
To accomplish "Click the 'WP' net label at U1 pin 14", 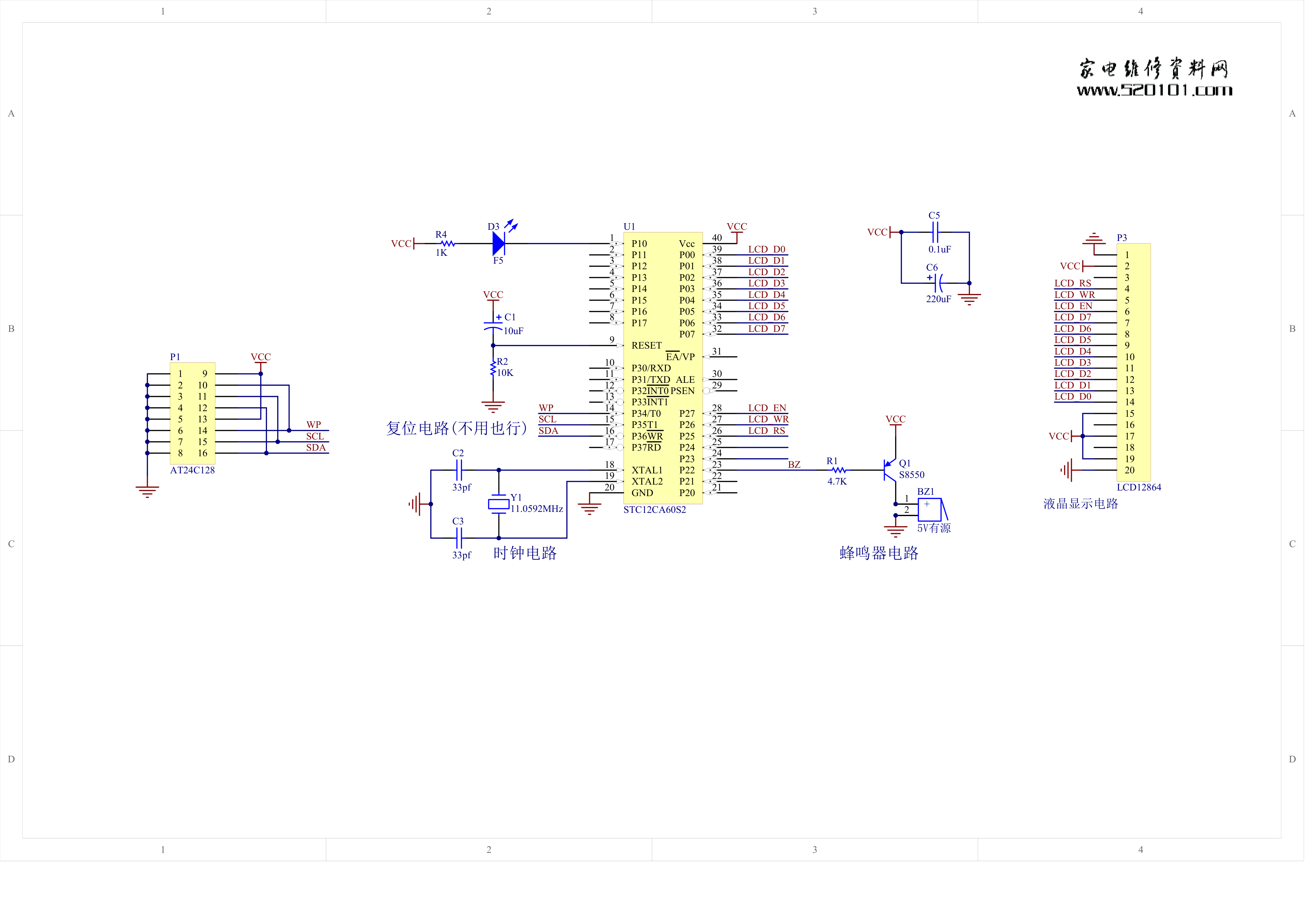I will tap(546, 408).
